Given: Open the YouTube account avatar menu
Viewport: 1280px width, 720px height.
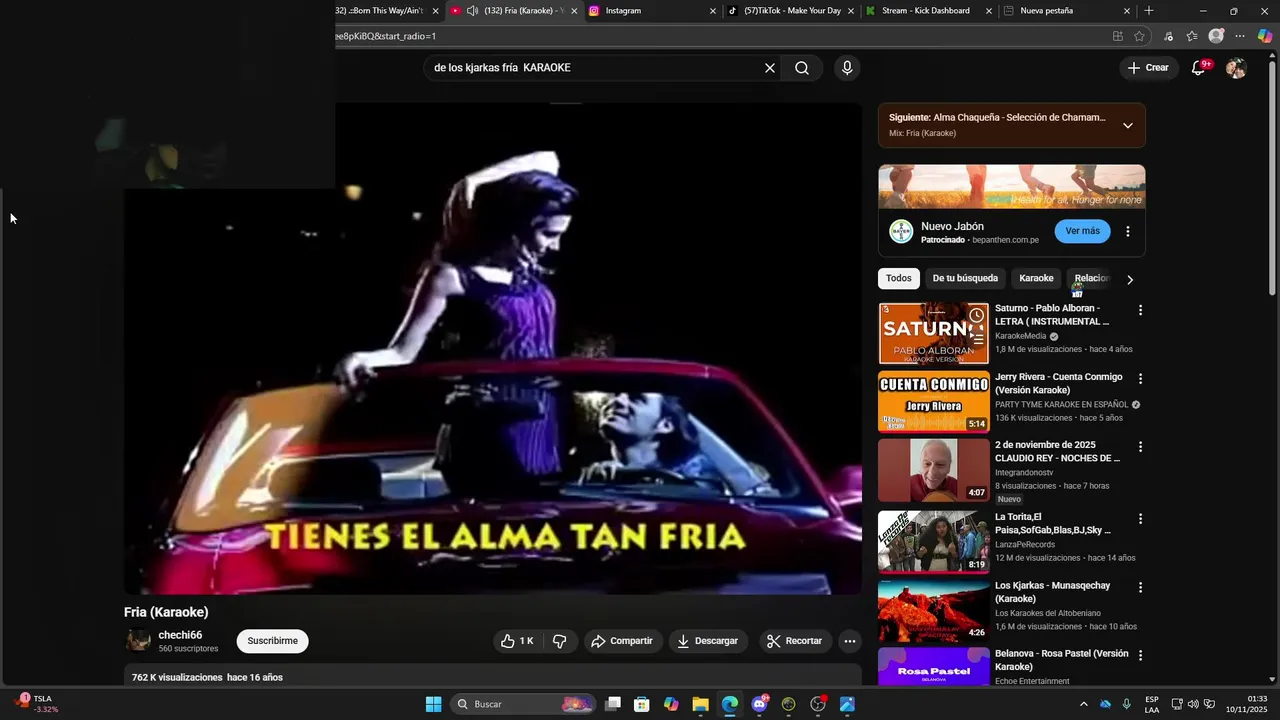Looking at the screenshot, I should point(1236,68).
